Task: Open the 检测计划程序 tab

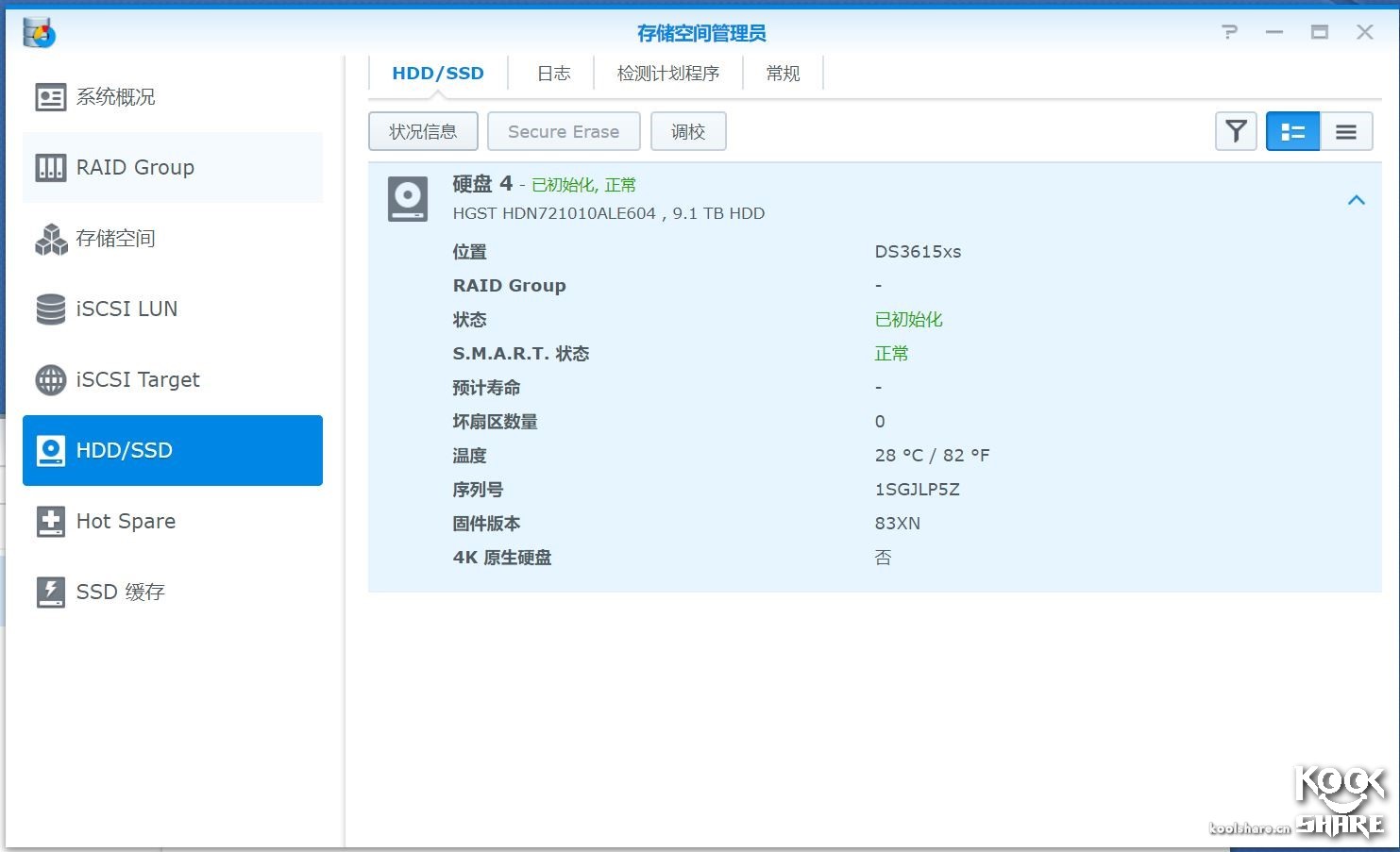Action: coord(668,72)
